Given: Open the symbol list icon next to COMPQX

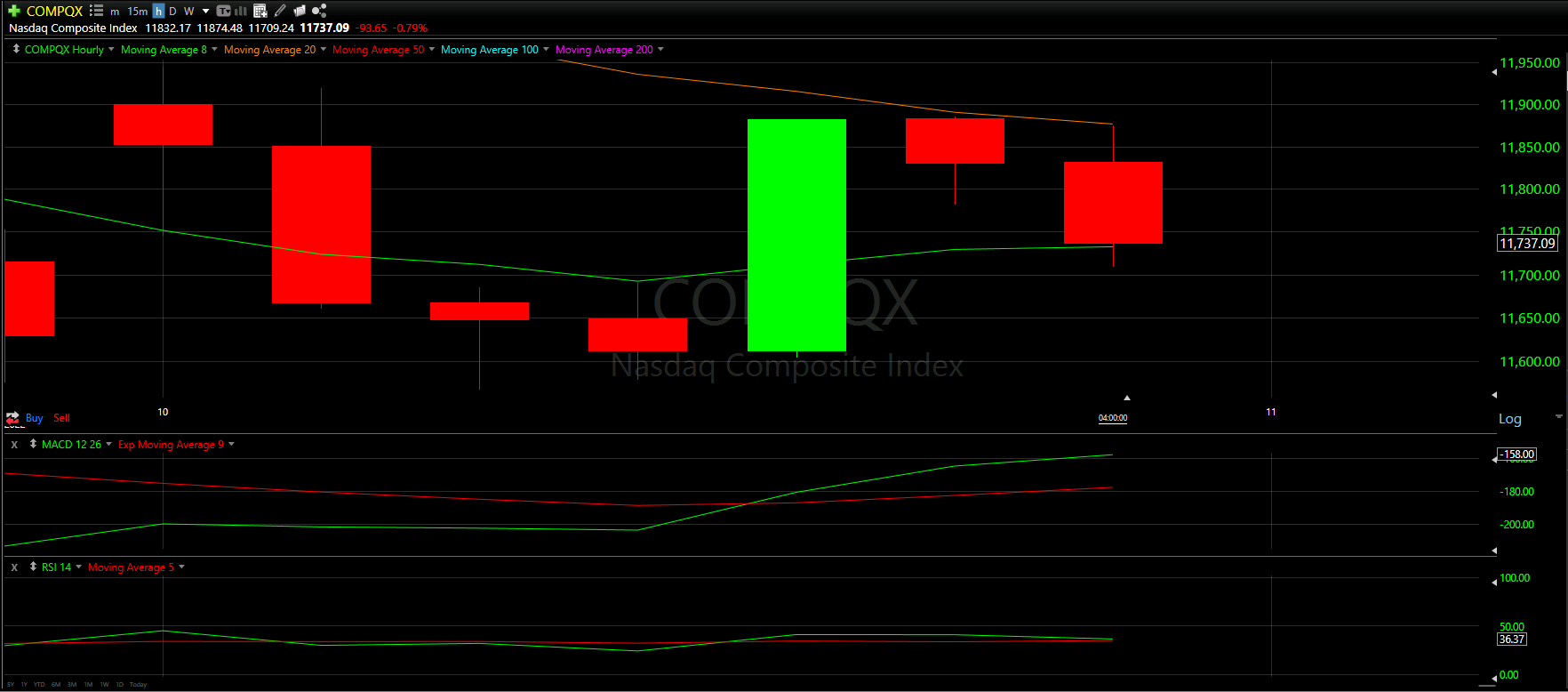Looking at the screenshot, I should click(96, 11).
